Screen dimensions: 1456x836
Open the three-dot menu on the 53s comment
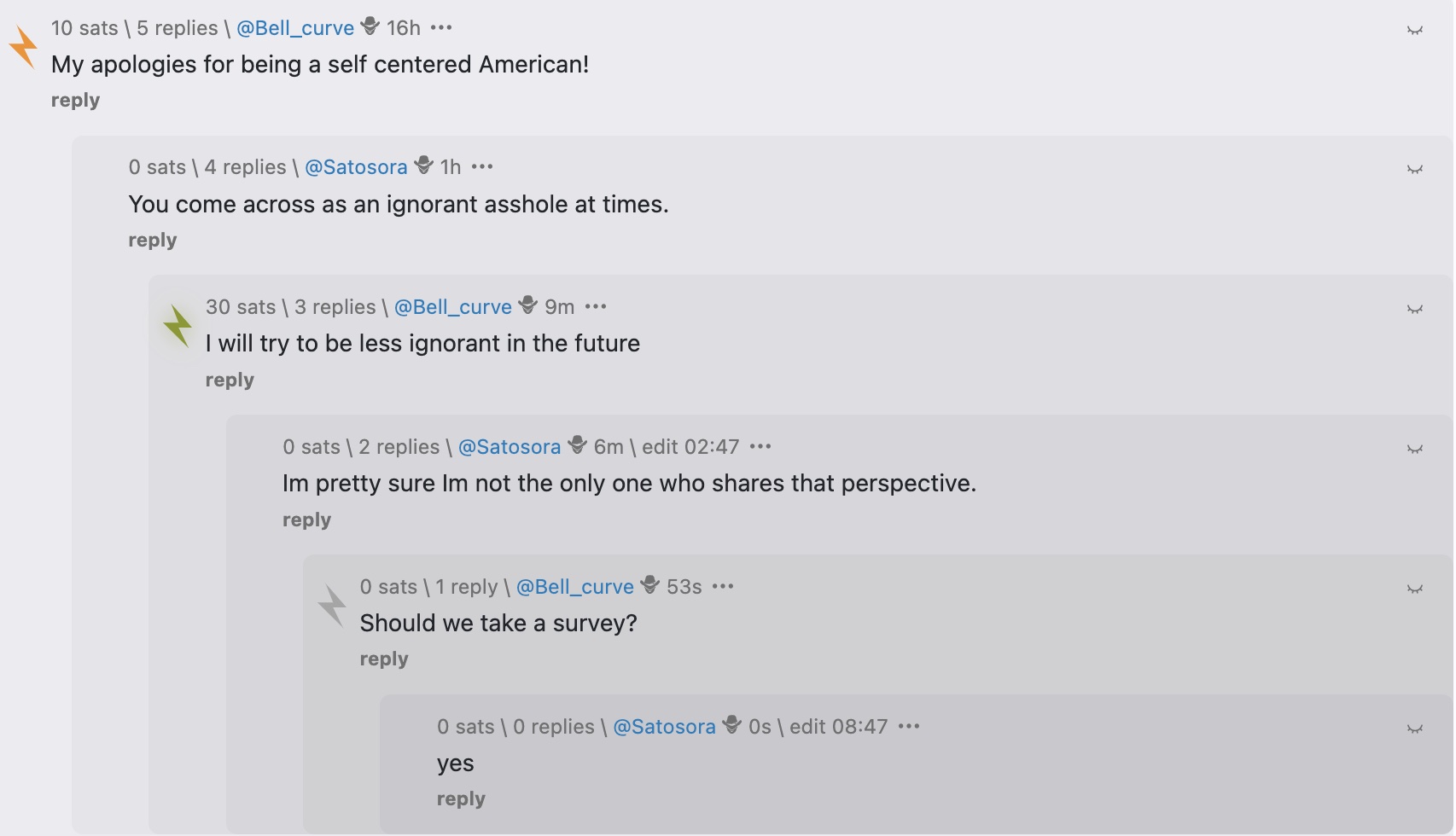click(723, 587)
